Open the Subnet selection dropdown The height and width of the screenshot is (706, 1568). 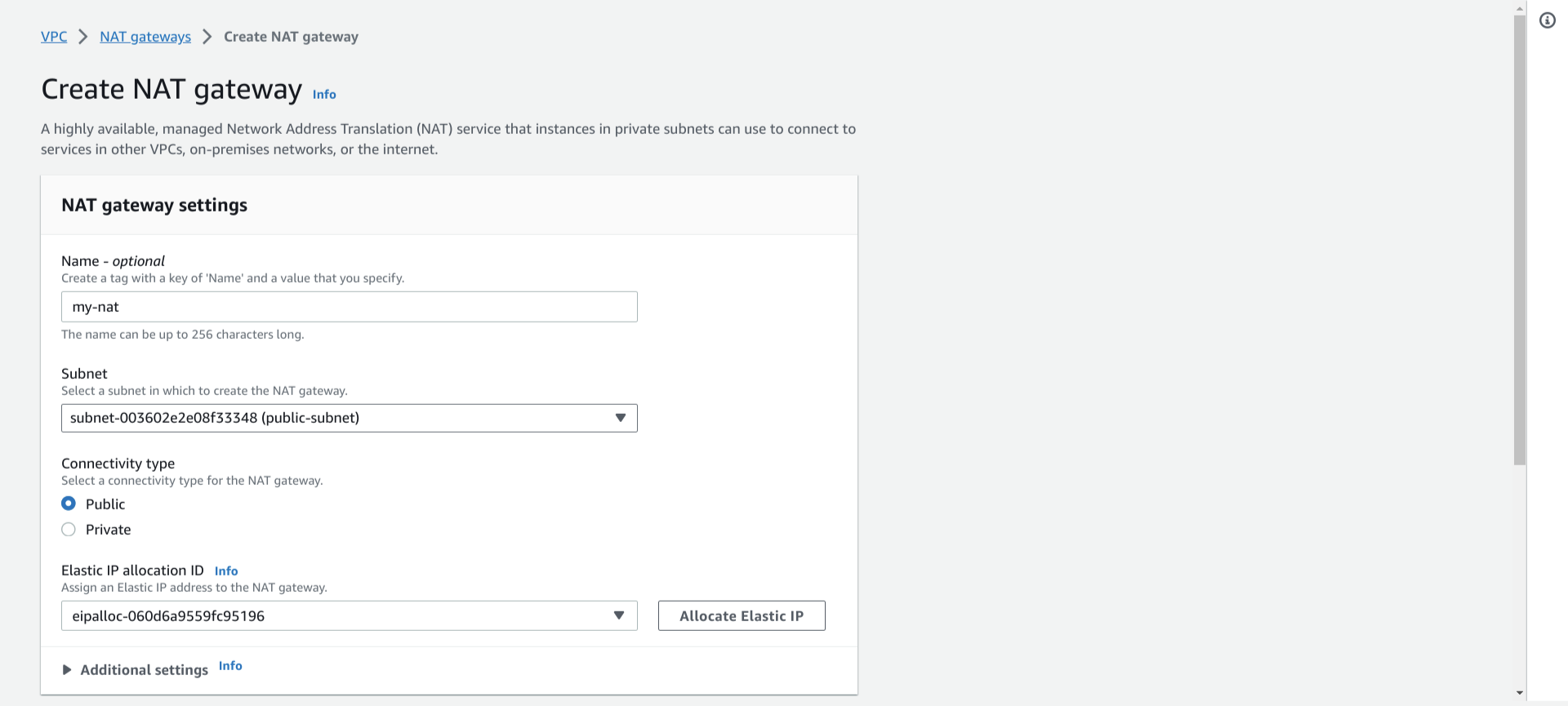coord(350,418)
